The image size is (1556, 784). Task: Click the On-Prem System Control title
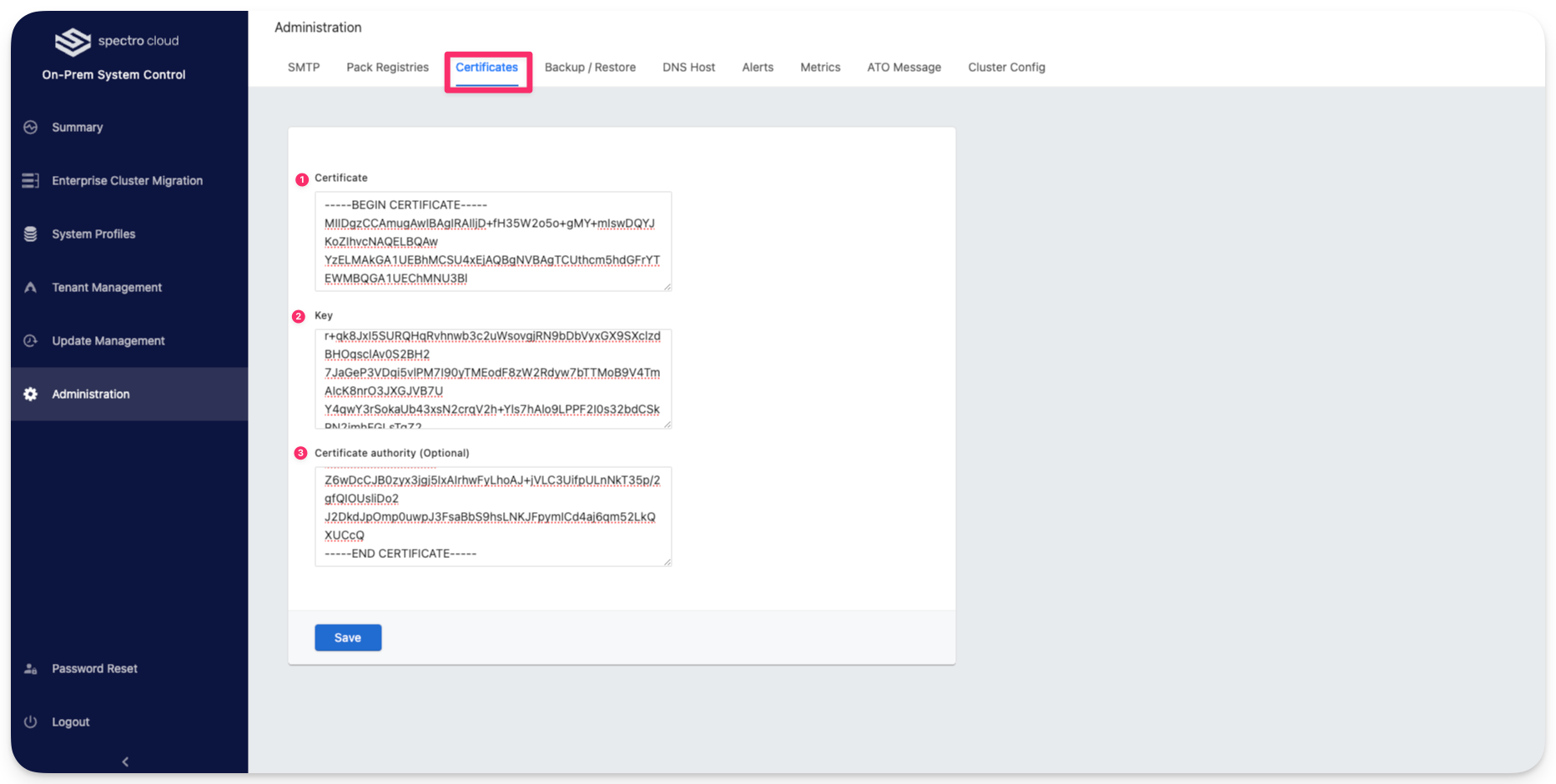[x=113, y=75]
